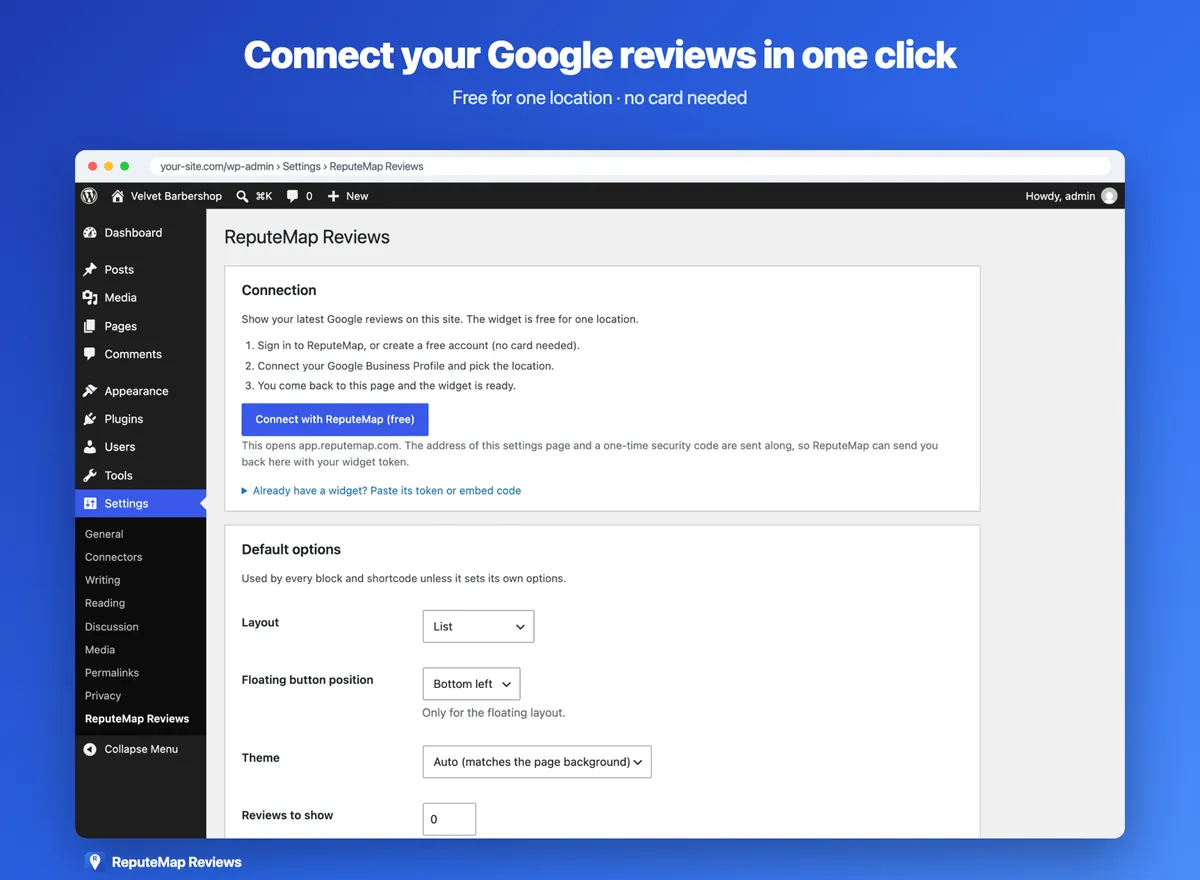Open the comments bubble icon in admin bar

point(292,196)
